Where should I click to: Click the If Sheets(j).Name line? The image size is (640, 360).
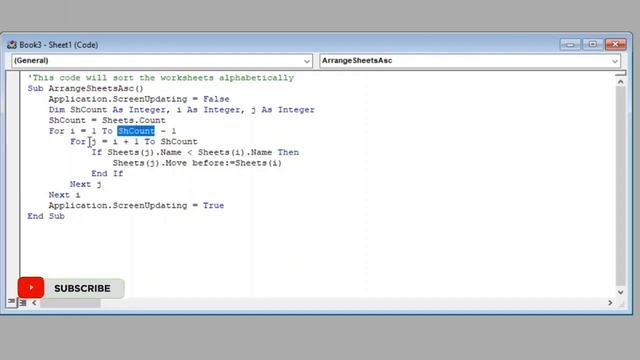coord(195,152)
